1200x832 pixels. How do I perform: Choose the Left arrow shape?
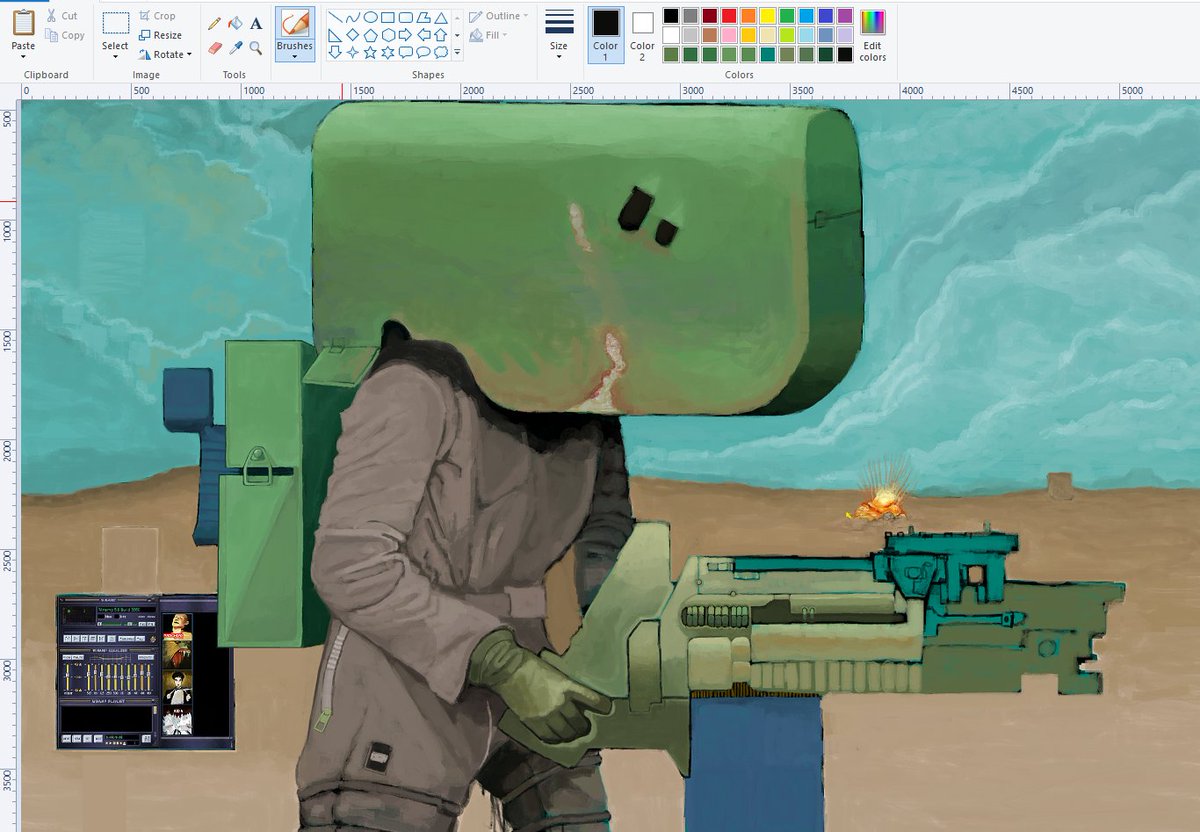coord(422,35)
